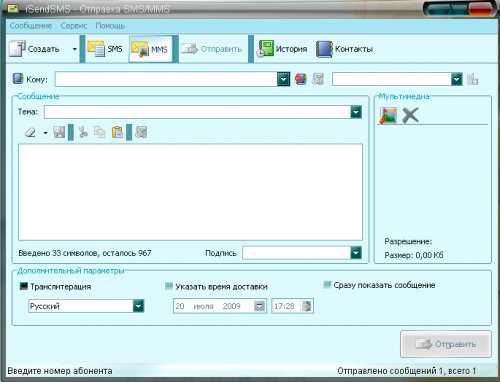Open the eraser tool dropdown arrow
The height and width of the screenshot is (382, 500).
click(x=46, y=133)
